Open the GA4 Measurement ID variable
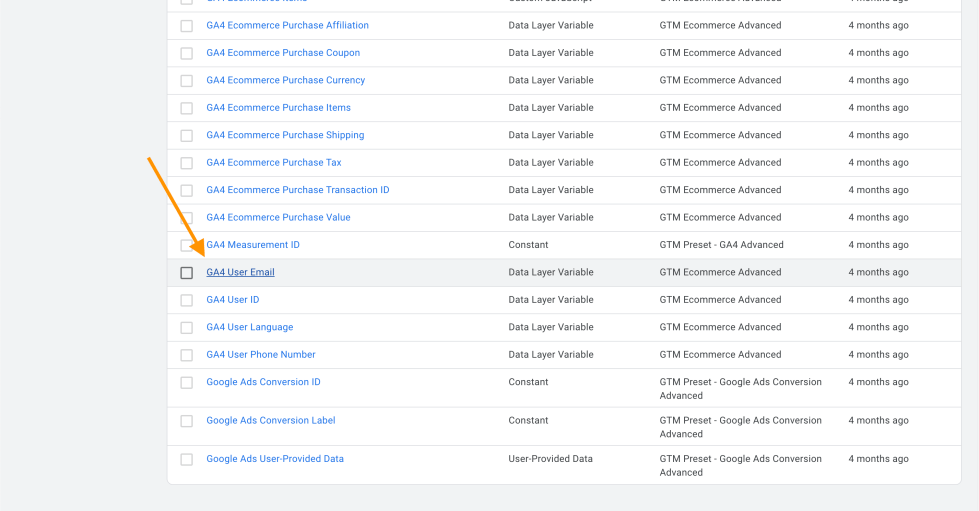 253,245
